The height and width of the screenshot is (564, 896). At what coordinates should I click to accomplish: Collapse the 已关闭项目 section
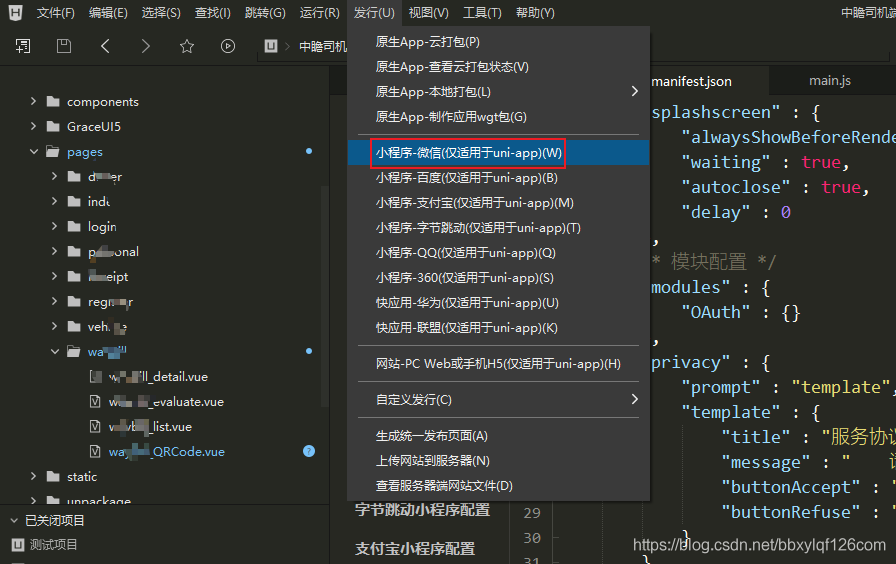(x=14, y=521)
